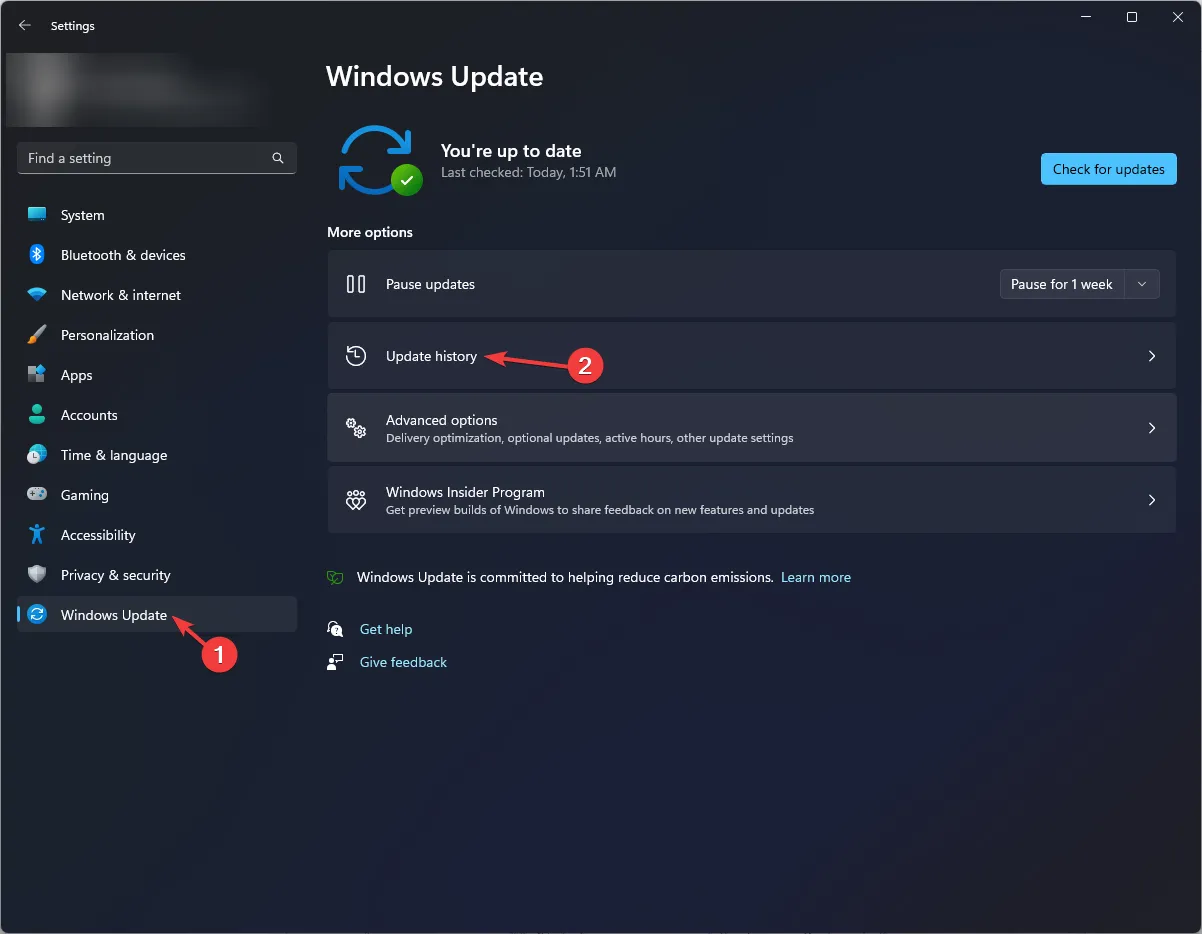
Task: Click the Accounts person icon
Action: pyautogui.click(x=37, y=415)
